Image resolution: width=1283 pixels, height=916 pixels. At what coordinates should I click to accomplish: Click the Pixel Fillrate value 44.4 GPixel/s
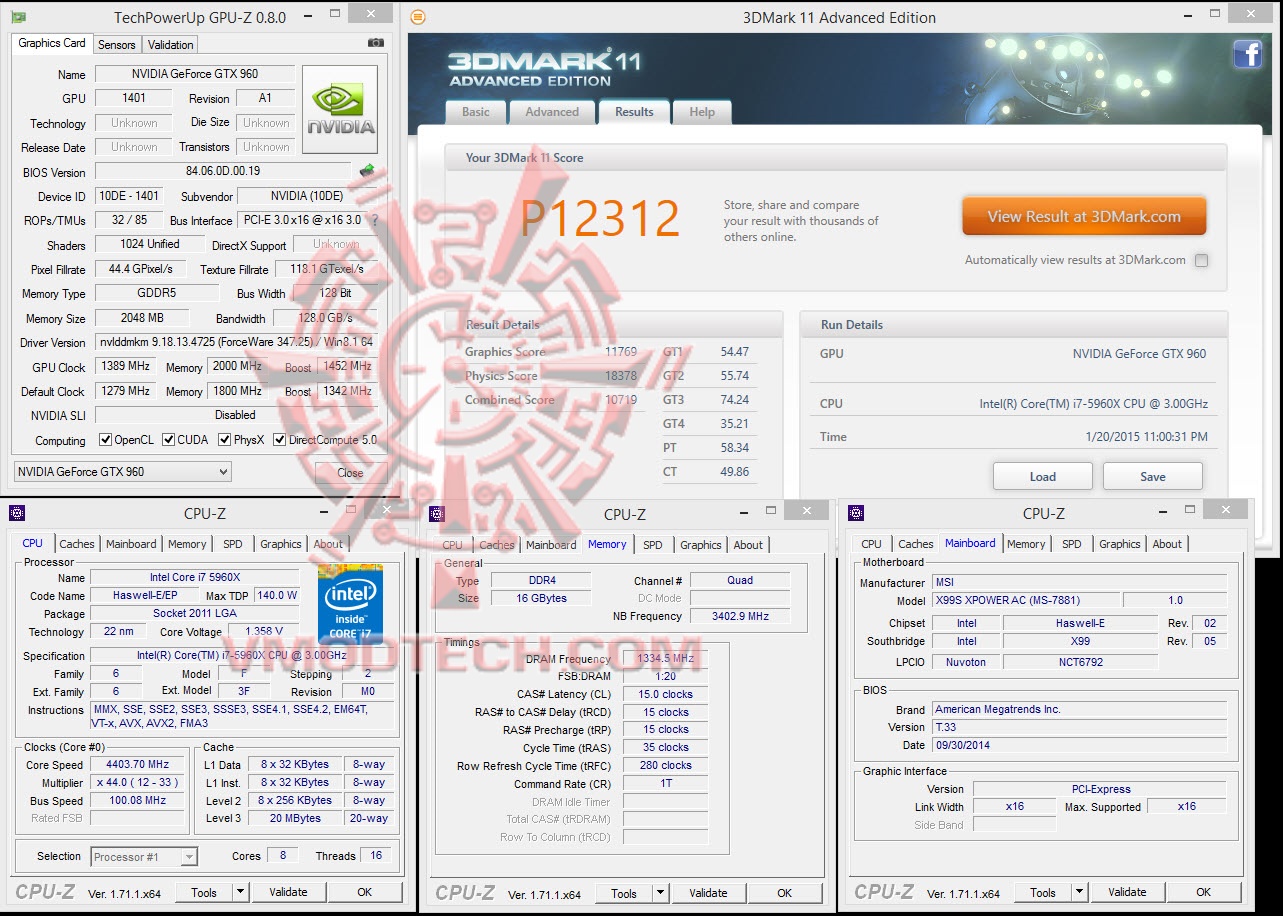click(141, 269)
